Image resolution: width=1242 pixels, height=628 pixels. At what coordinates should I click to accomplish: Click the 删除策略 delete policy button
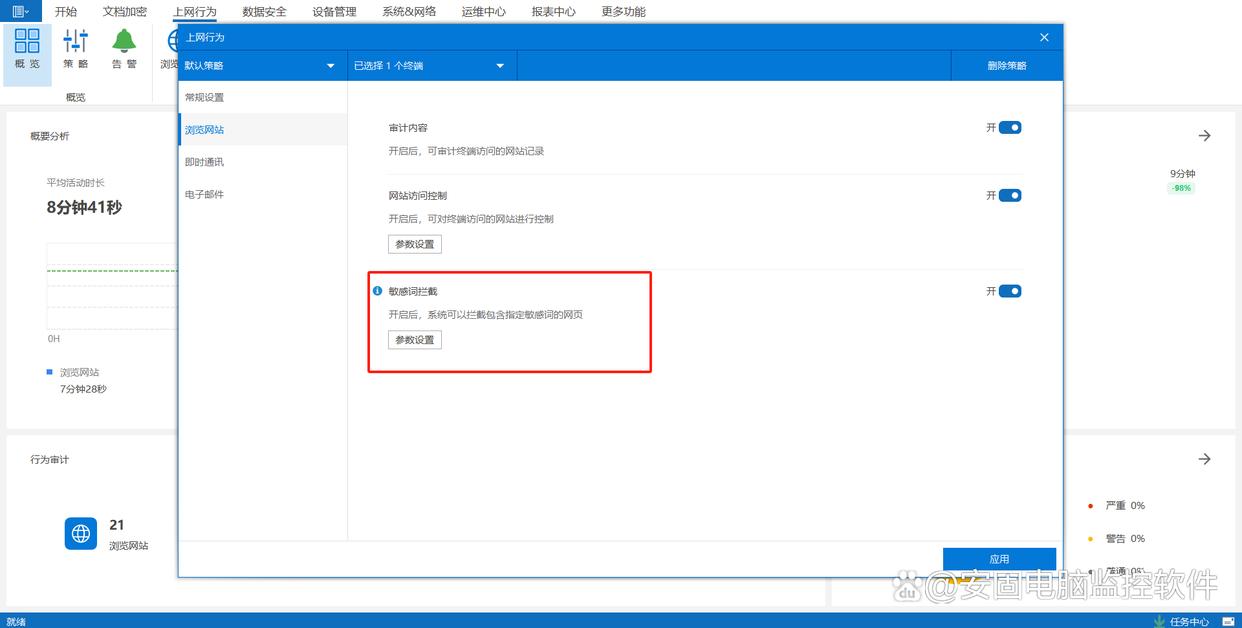point(1006,66)
